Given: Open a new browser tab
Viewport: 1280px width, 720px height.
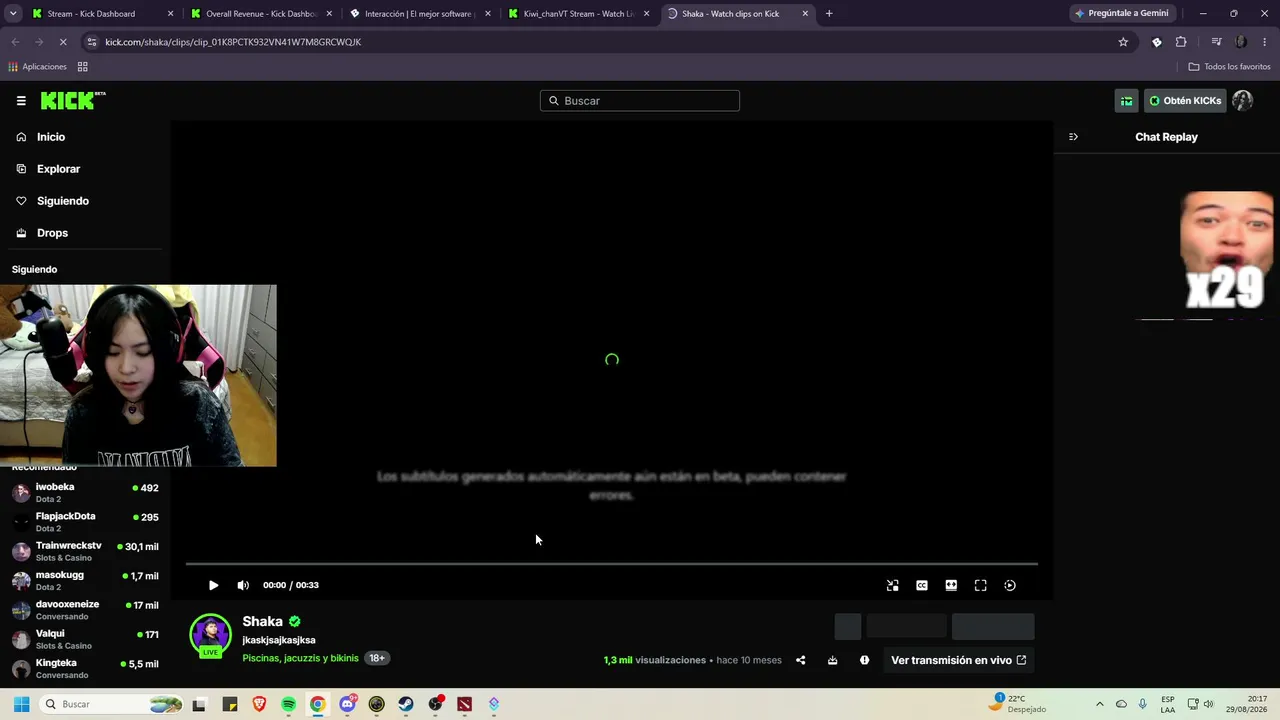Looking at the screenshot, I should pyautogui.click(x=829, y=14).
